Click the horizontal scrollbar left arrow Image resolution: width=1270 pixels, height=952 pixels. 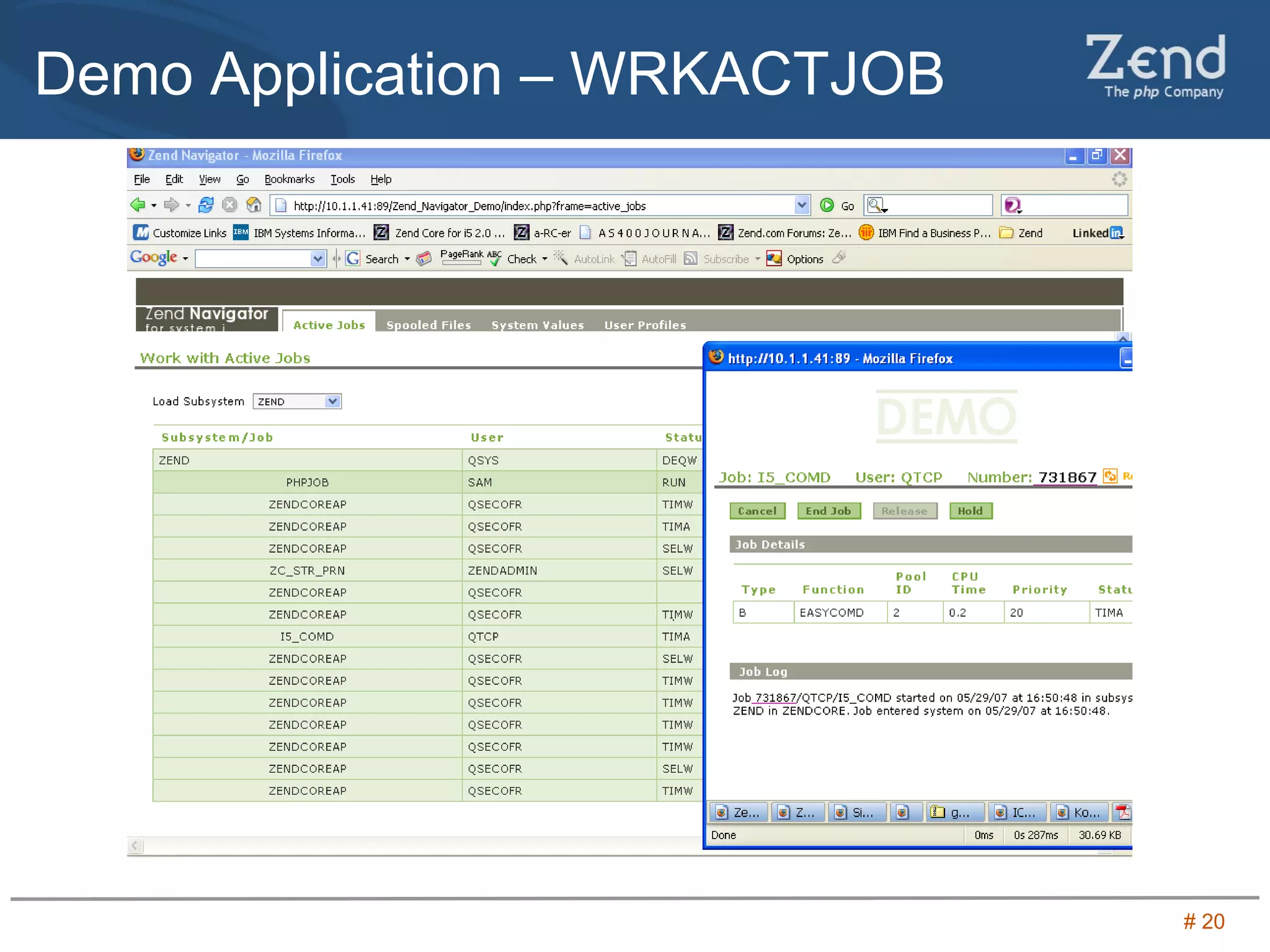(x=135, y=845)
